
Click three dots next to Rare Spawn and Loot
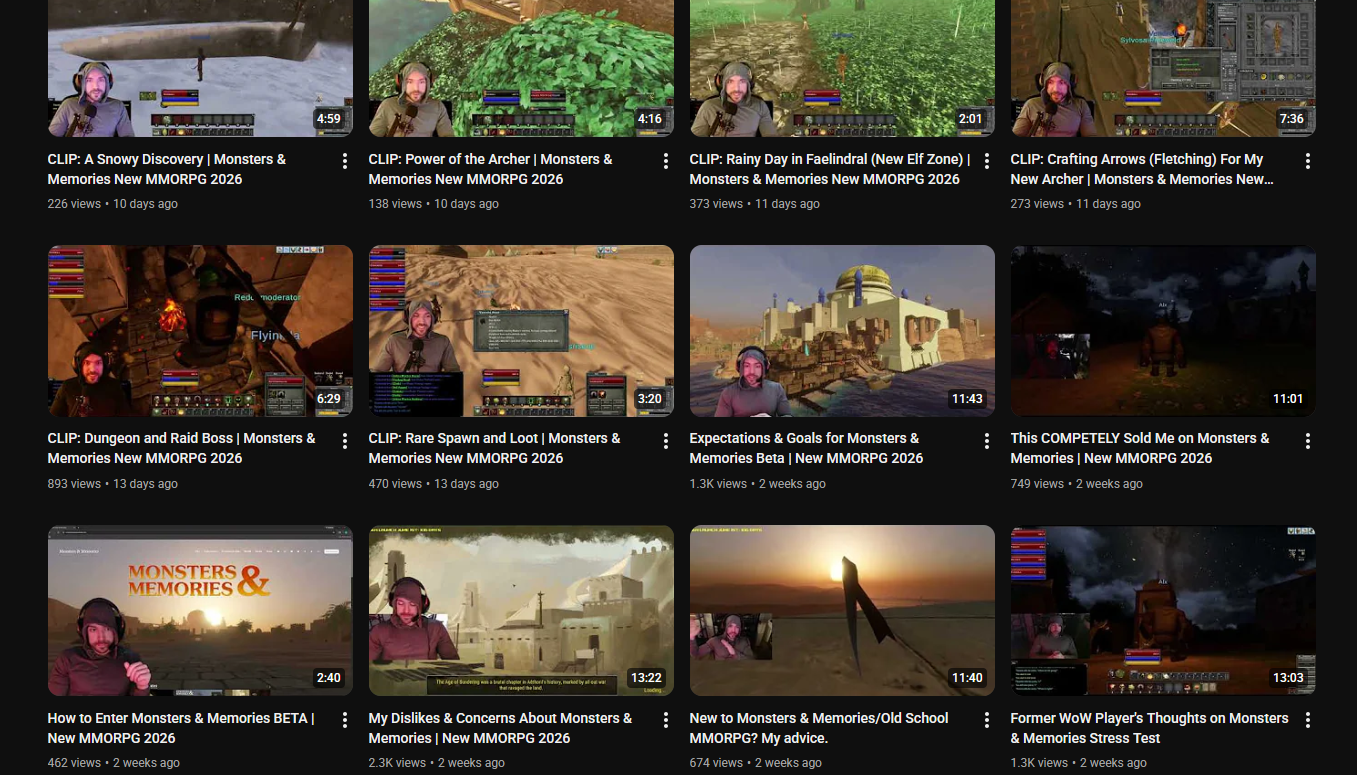click(x=666, y=441)
